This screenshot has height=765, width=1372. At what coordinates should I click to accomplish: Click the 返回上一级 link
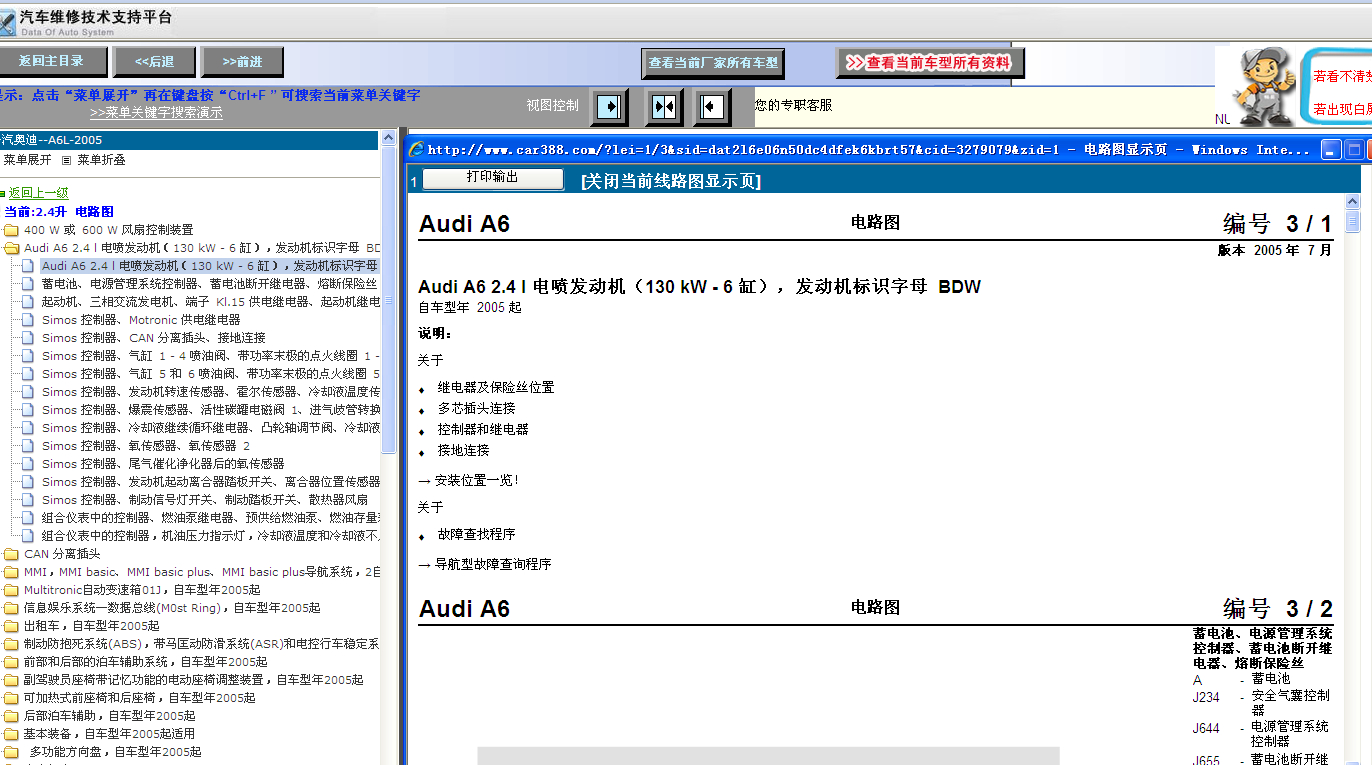pos(39,193)
